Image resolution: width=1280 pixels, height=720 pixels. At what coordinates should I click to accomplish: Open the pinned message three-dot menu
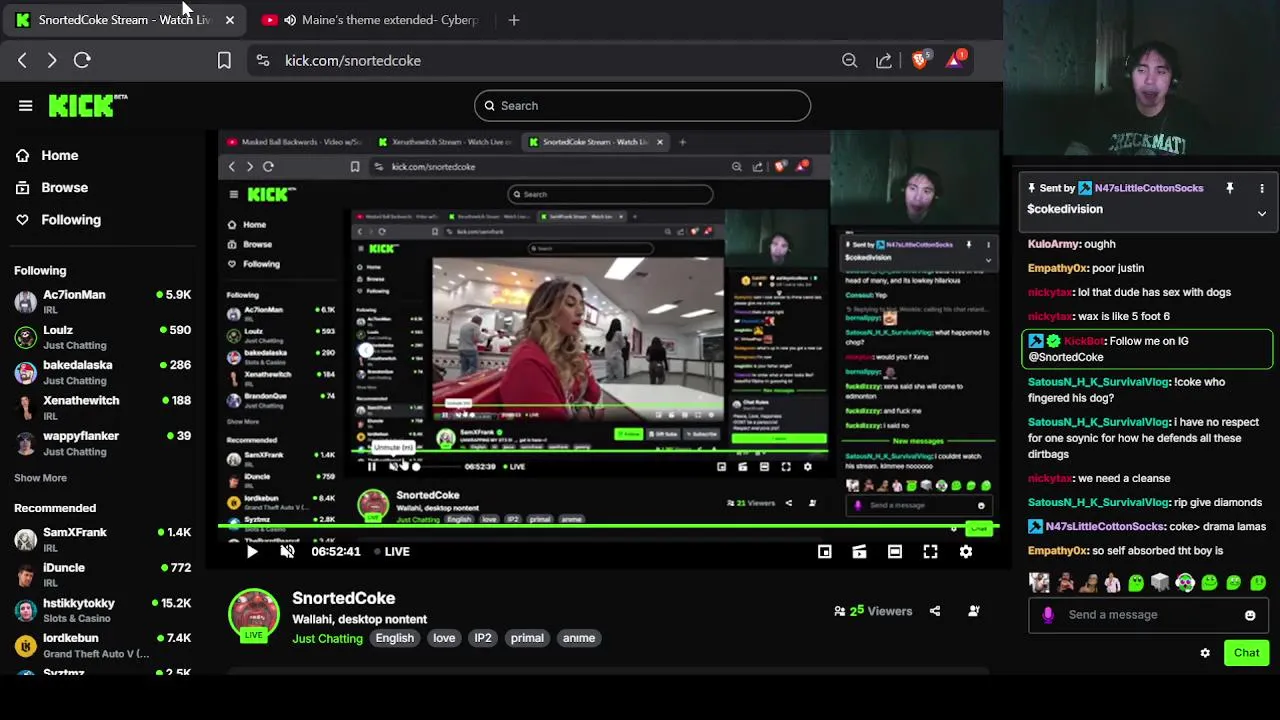click(1262, 188)
